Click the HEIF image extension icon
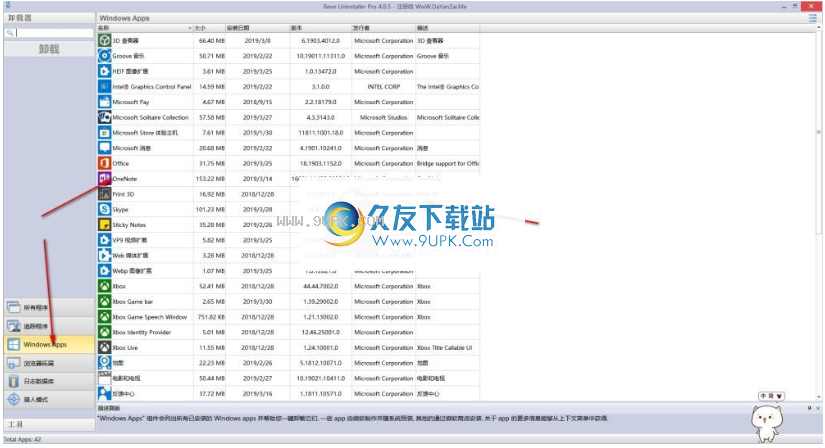 (x=105, y=71)
